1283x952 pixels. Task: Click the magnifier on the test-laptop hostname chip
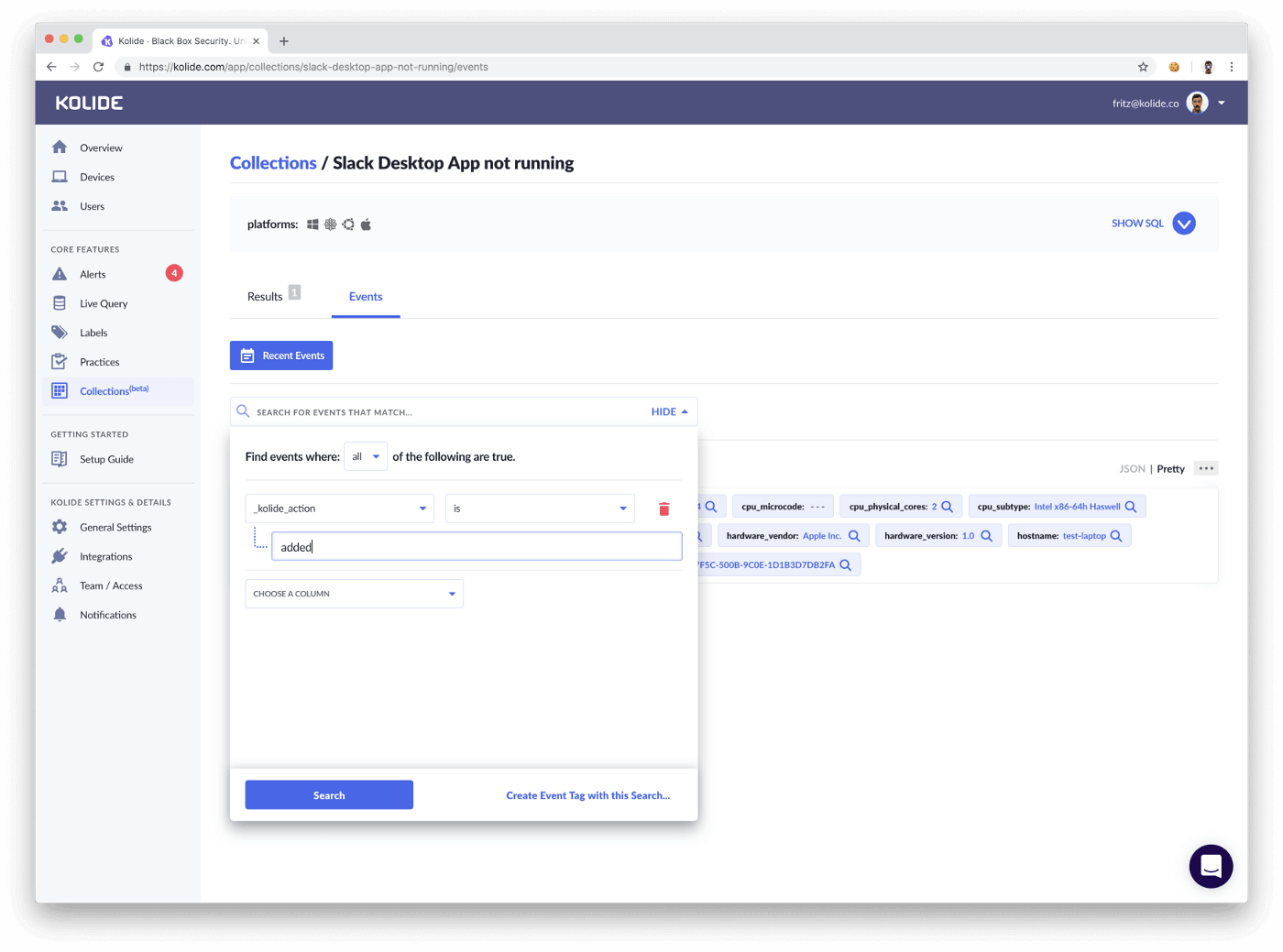pyautogui.click(x=1116, y=535)
